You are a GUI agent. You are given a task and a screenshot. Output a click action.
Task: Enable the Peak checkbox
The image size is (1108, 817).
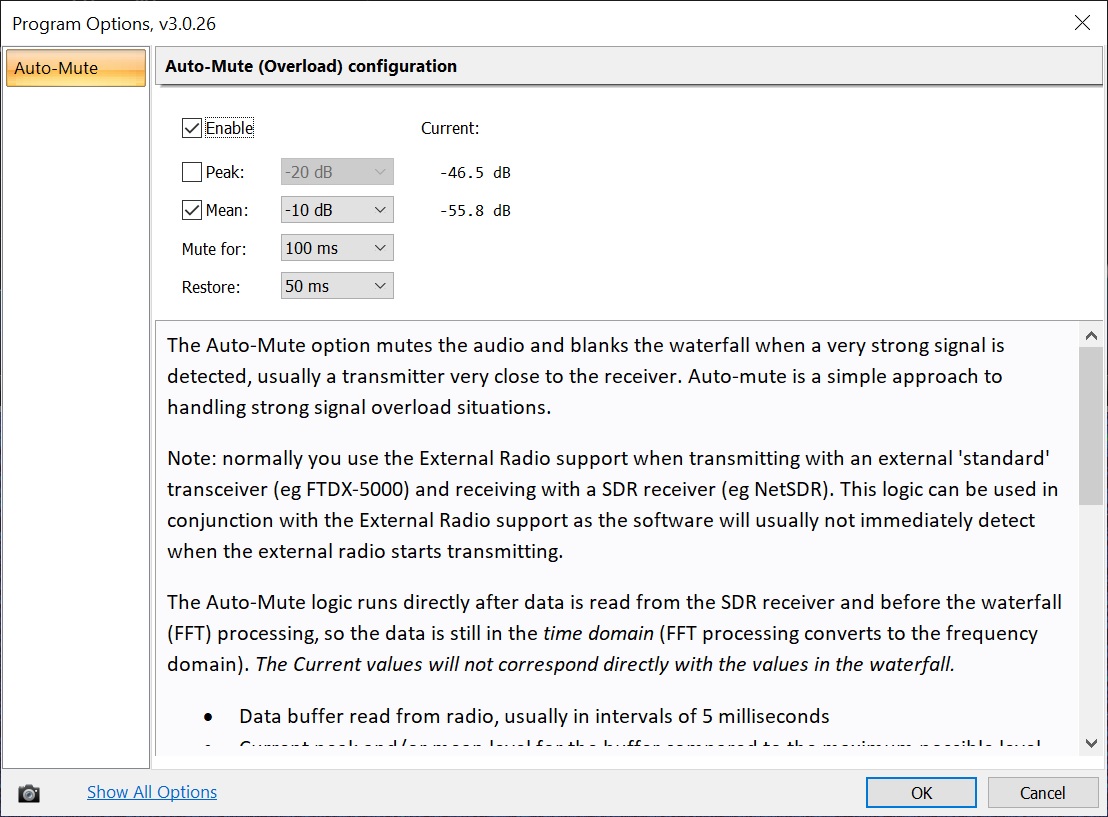point(192,172)
